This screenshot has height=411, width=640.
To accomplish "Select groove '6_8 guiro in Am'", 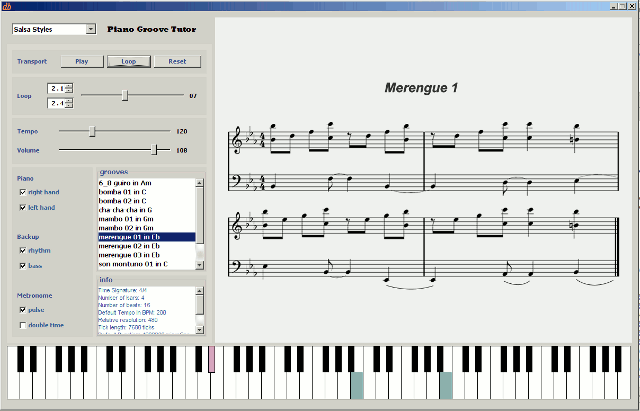I will [147, 183].
